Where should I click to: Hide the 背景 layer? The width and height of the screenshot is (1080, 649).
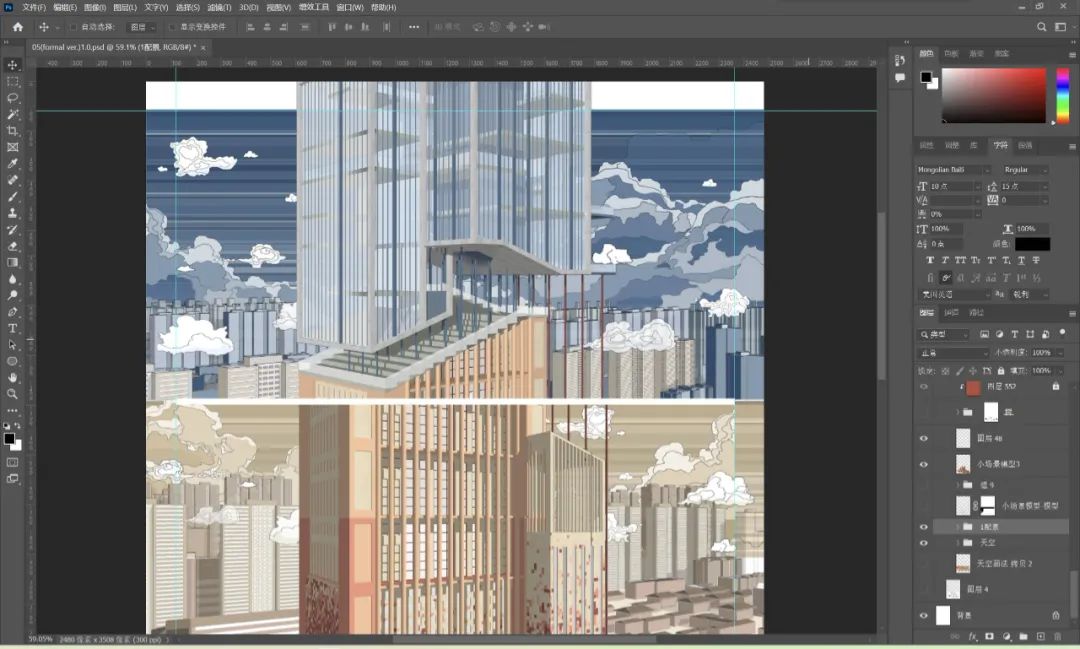coord(924,615)
